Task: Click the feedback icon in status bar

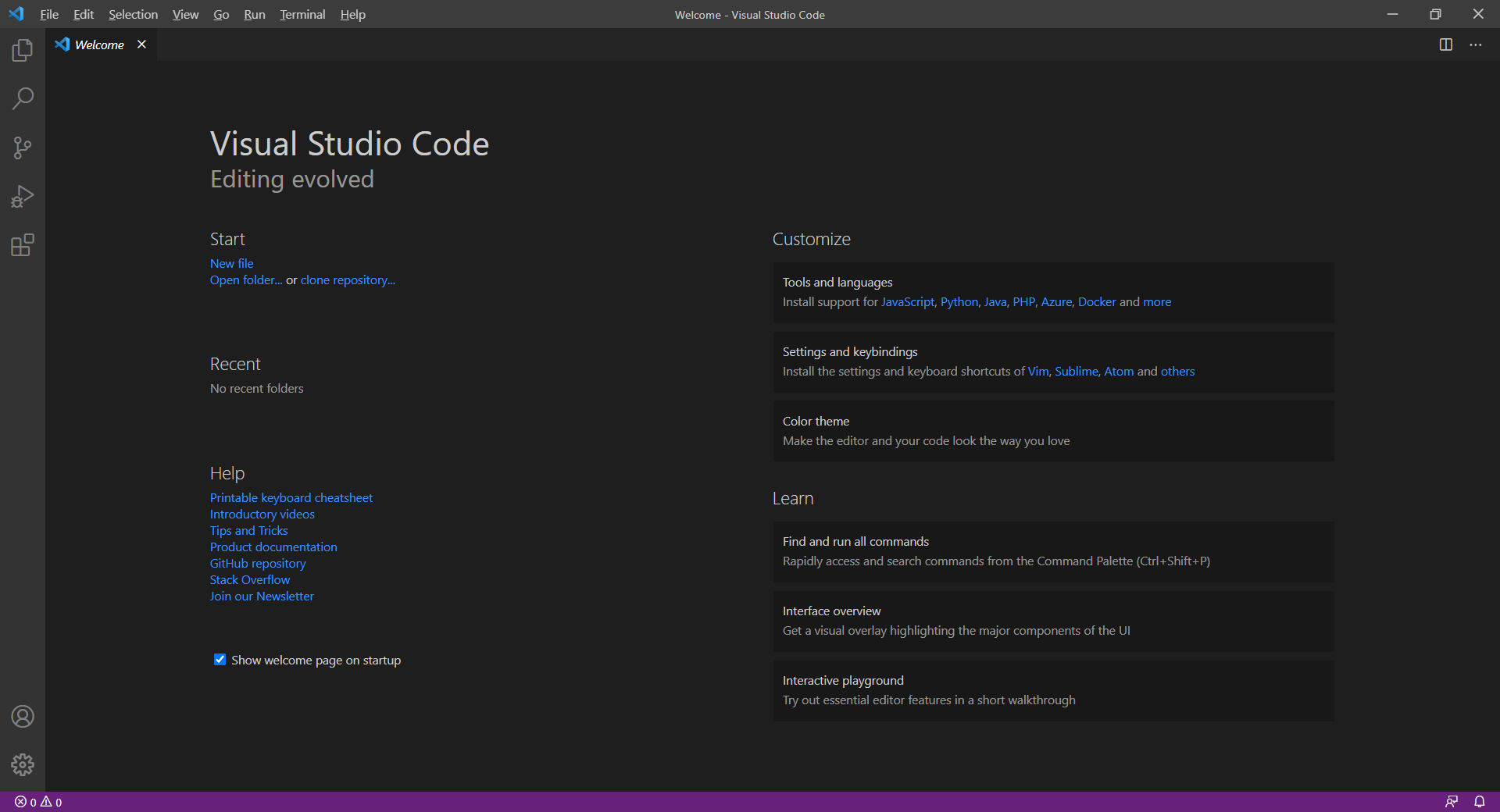Action: (1451, 802)
